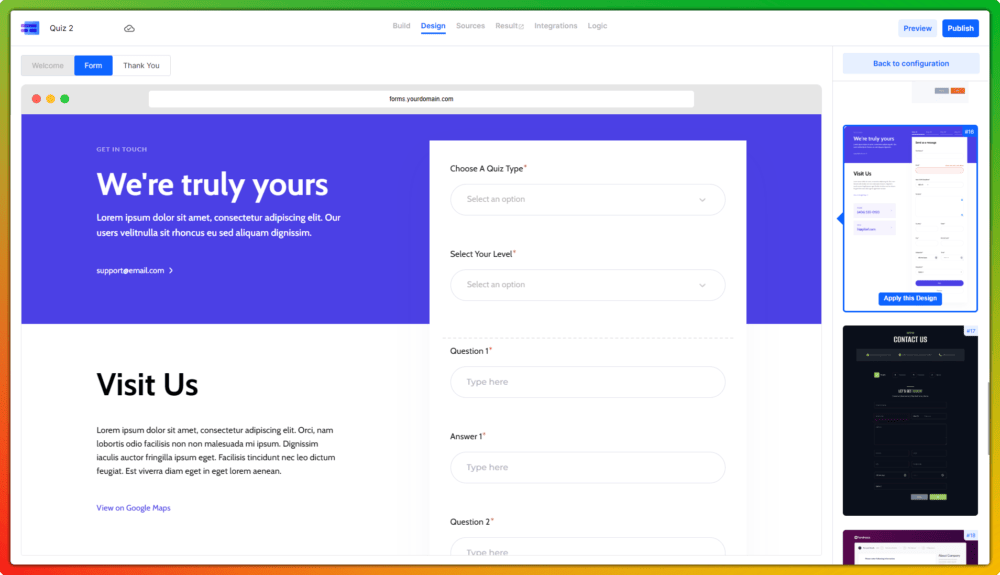1000x575 pixels.
Task: Select the dark Contact Us design thumbnail
Action: [910, 420]
